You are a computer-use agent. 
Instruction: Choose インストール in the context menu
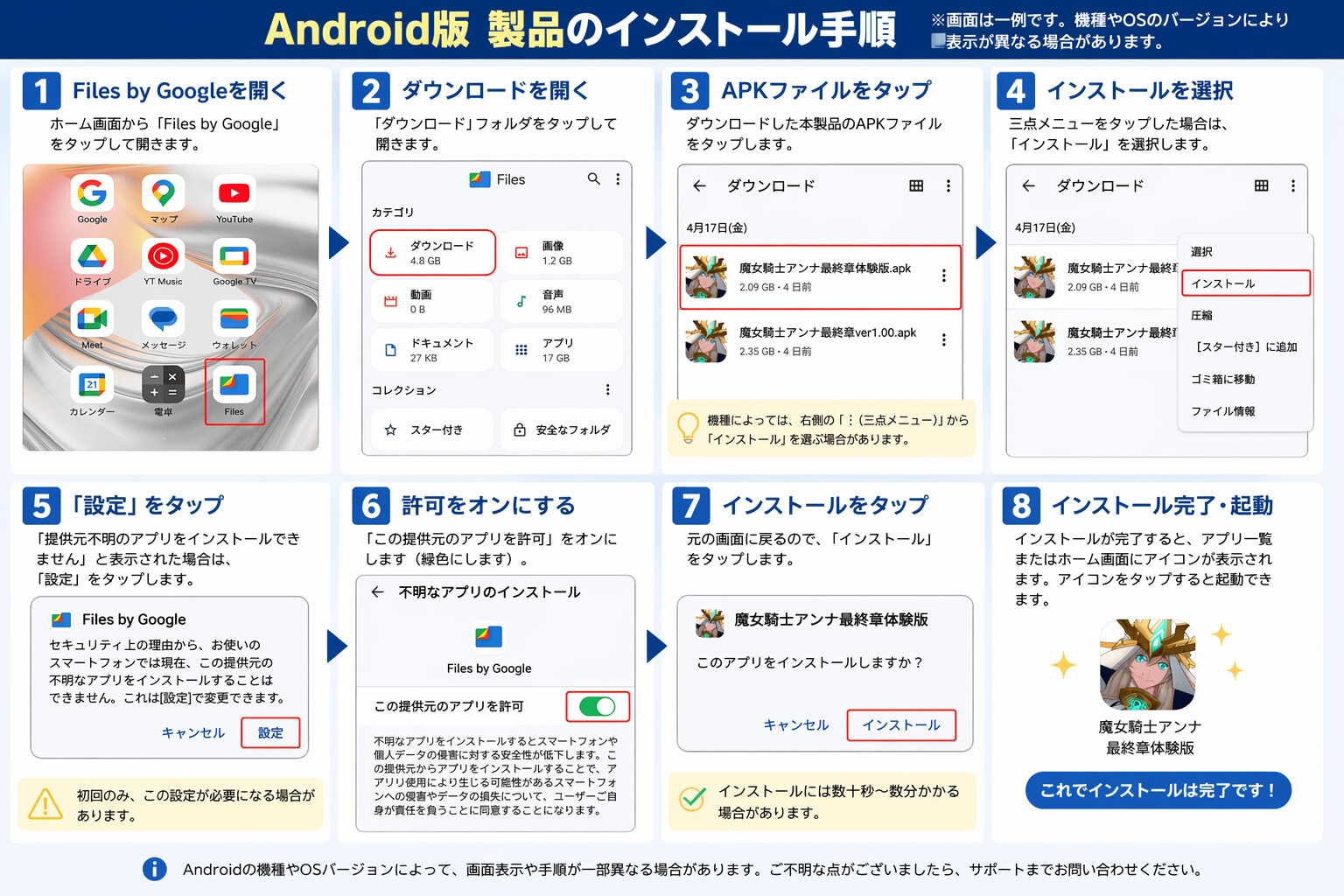click(x=1246, y=283)
